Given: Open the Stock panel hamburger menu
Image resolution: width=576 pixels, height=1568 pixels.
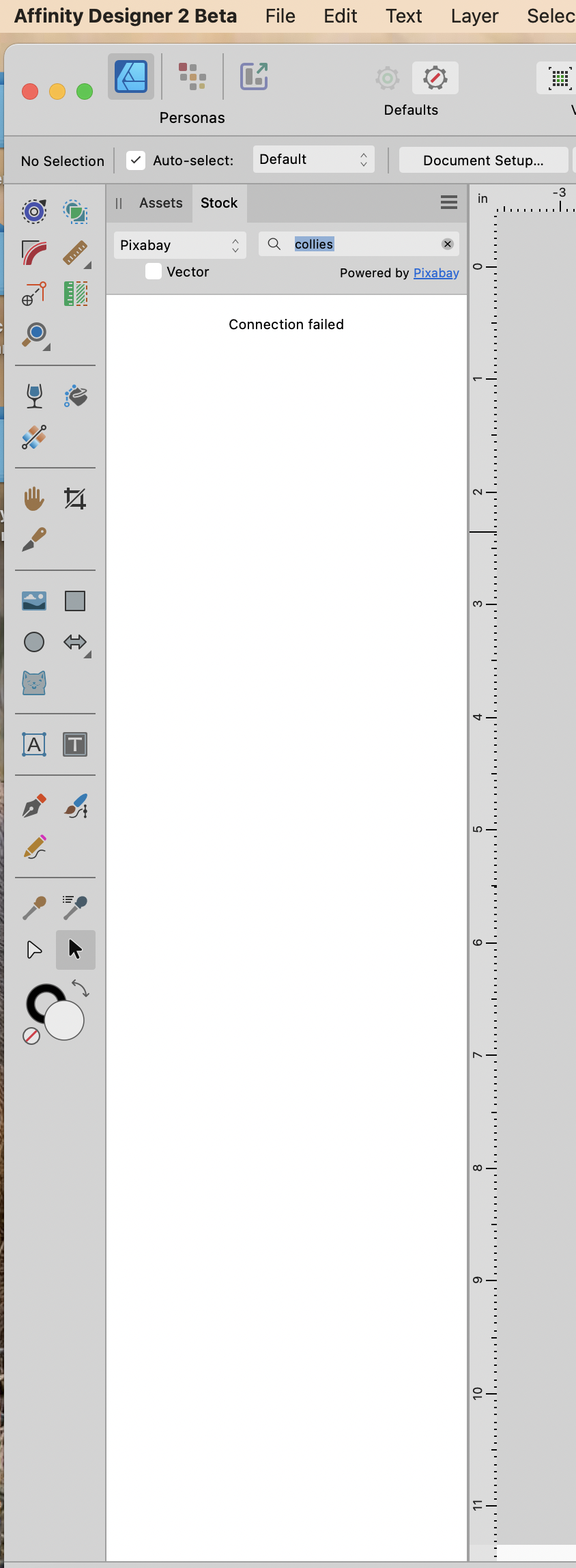Looking at the screenshot, I should (449, 202).
